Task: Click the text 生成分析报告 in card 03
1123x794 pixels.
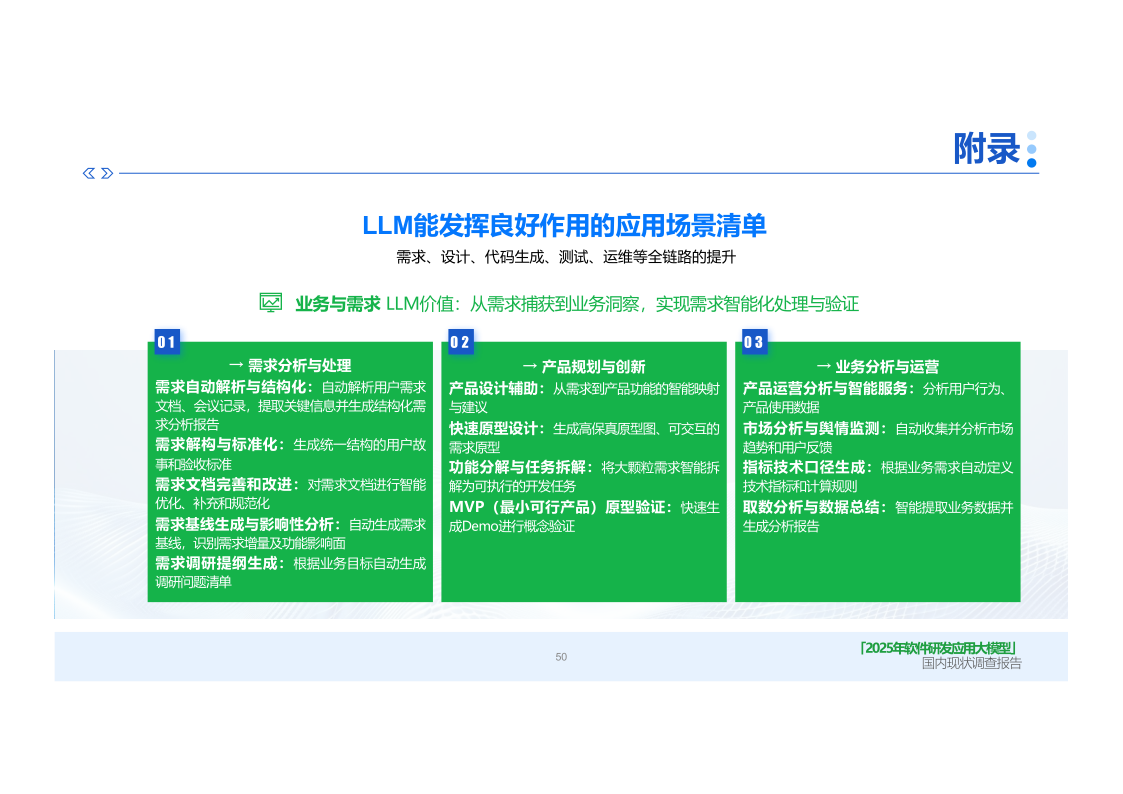Action: [x=781, y=526]
